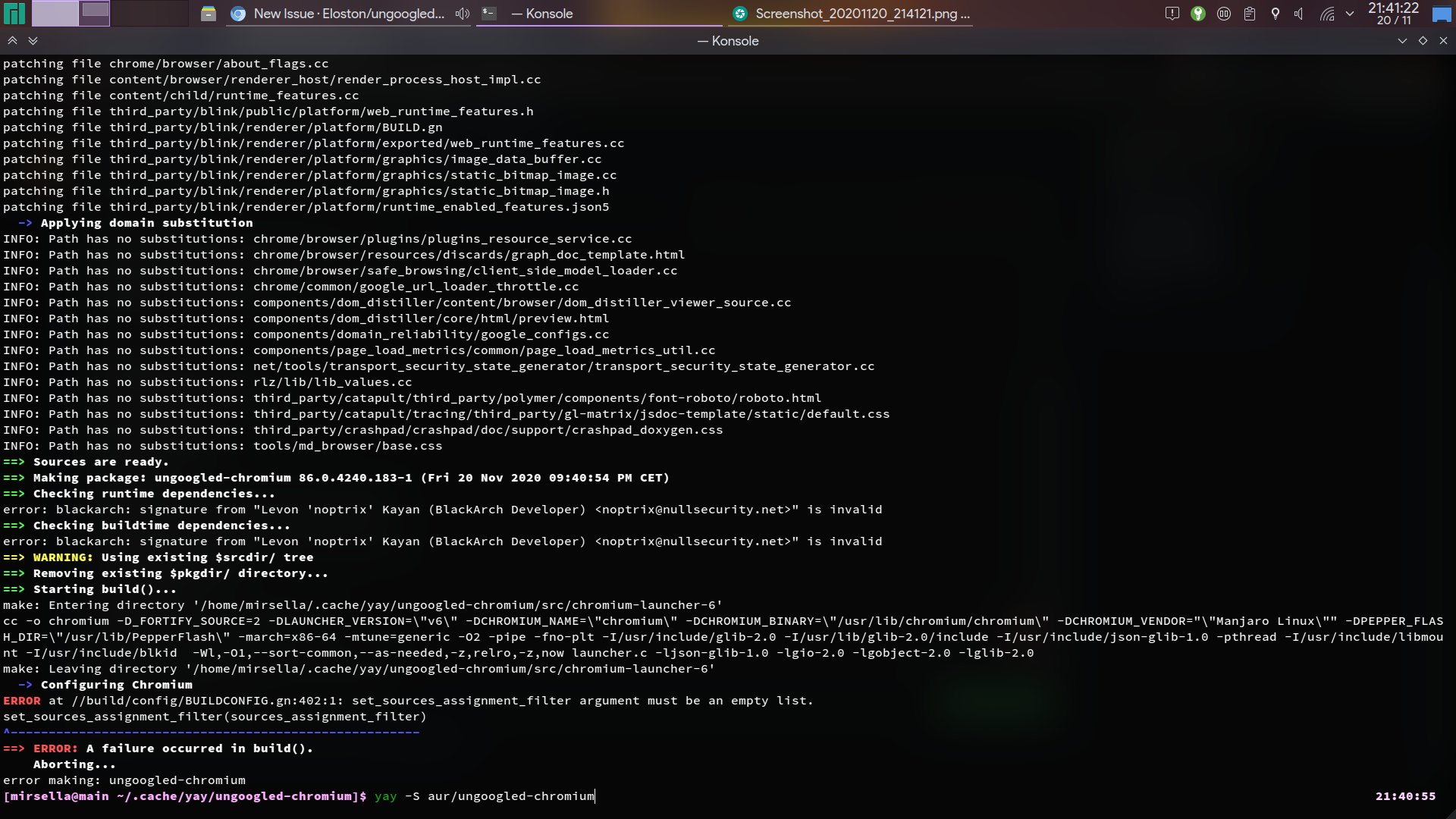Viewport: 1456px width, 819px height.
Task: Toggle mute on the Chromium taskbar entry
Action: pos(462,14)
